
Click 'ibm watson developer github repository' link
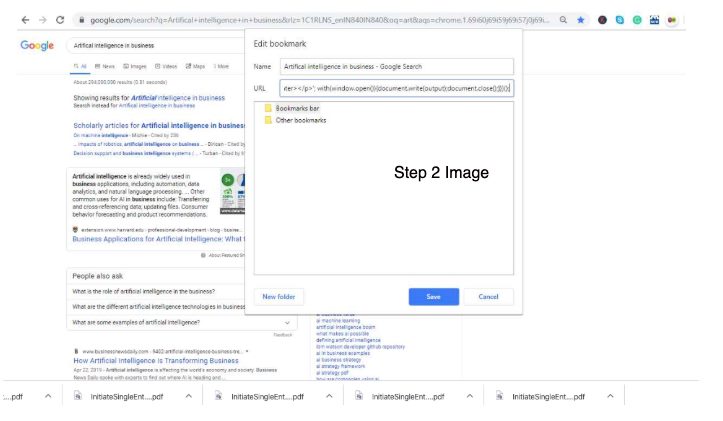360,346
